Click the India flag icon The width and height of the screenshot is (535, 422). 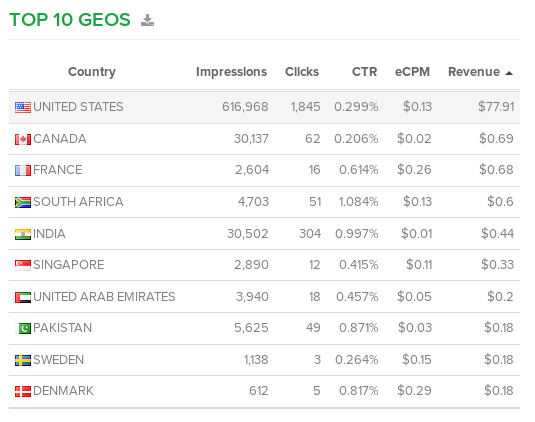23,234
